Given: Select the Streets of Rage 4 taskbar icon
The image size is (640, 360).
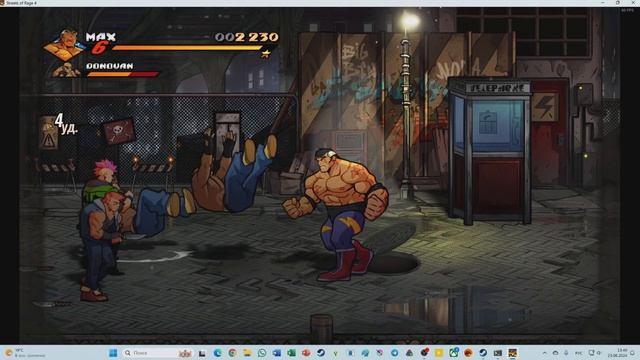Looking at the screenshot, I should 512,353.
